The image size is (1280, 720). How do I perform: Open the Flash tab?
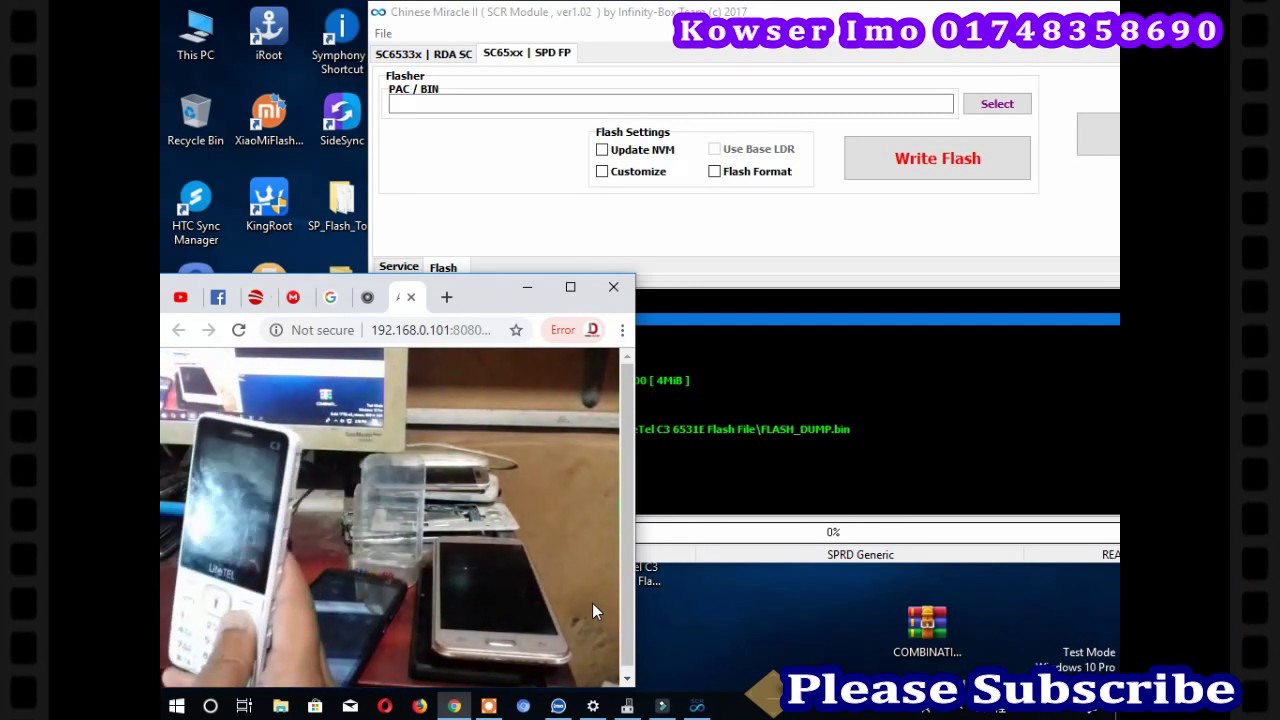pyautogui.click(x=443, y=268)
